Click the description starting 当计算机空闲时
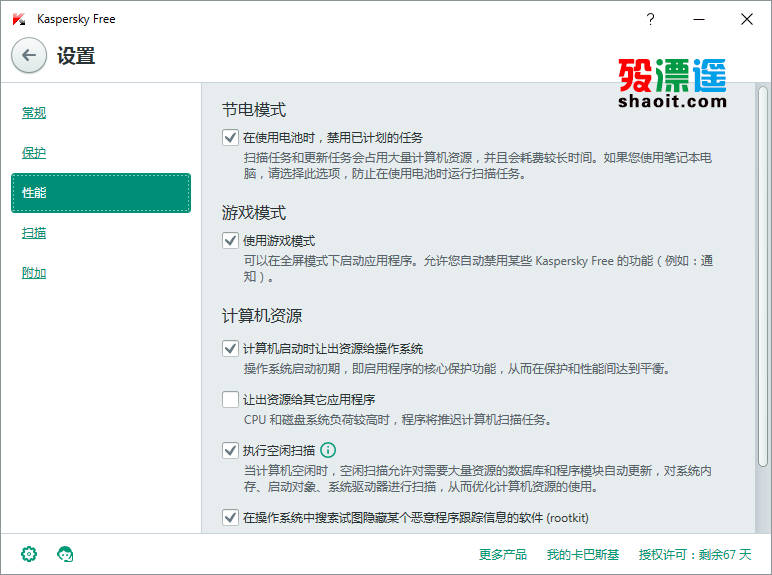772x575 pixels. pyautogui.click(x=478, y=479)
